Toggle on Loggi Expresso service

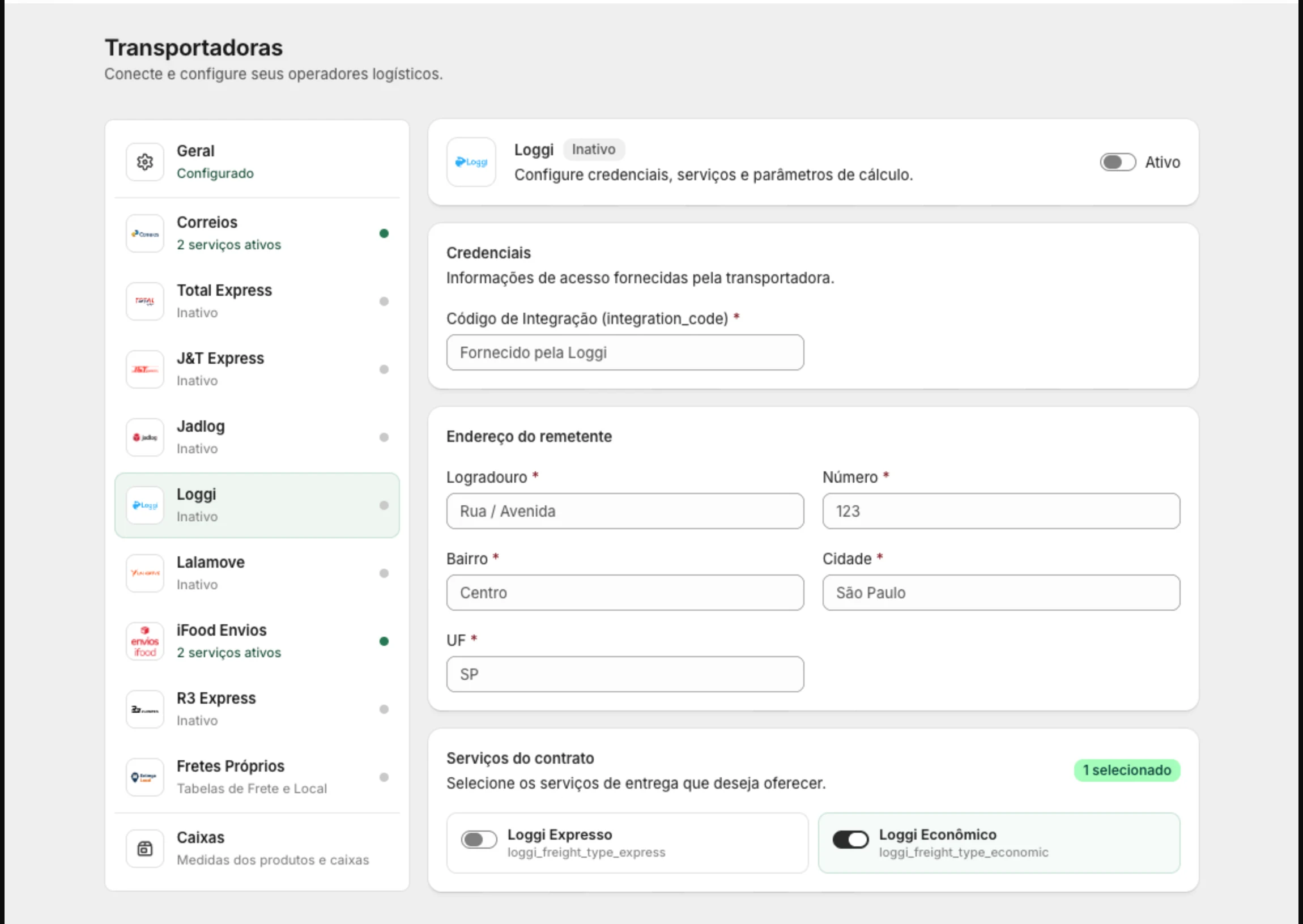[479, 840]
